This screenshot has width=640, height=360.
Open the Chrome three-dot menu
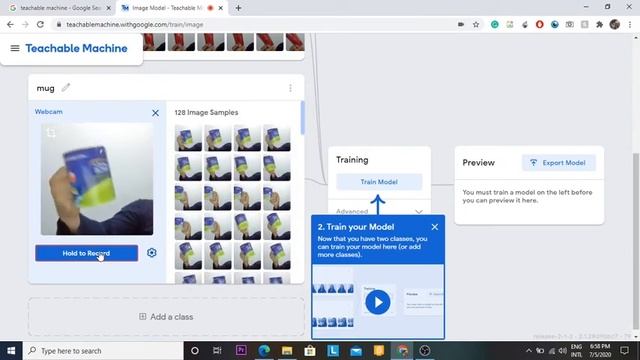[x=630, y=24]
